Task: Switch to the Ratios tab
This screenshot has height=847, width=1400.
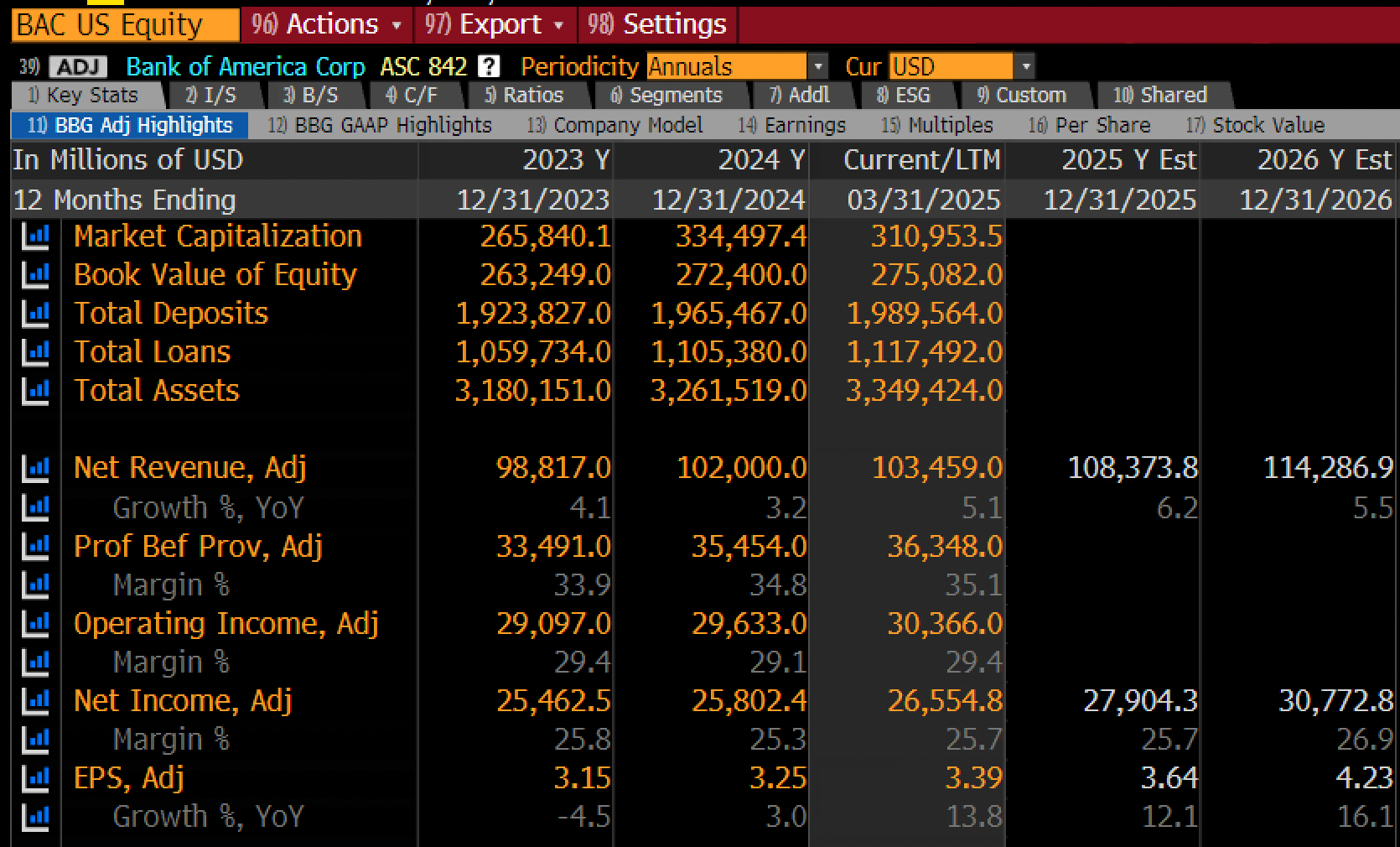Action: (524, 95)
